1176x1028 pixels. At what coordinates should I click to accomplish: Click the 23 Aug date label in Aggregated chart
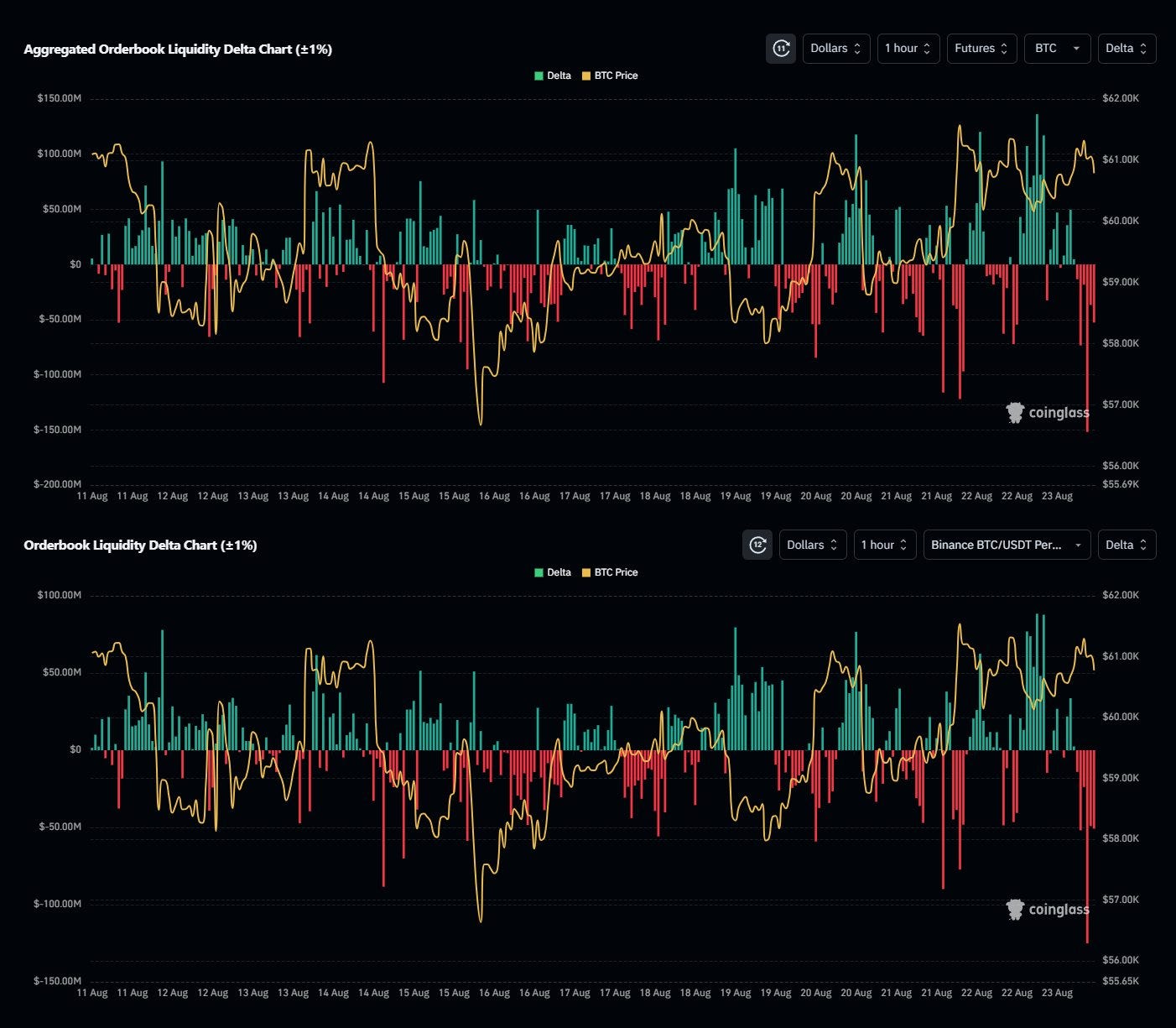(1057, 496)
